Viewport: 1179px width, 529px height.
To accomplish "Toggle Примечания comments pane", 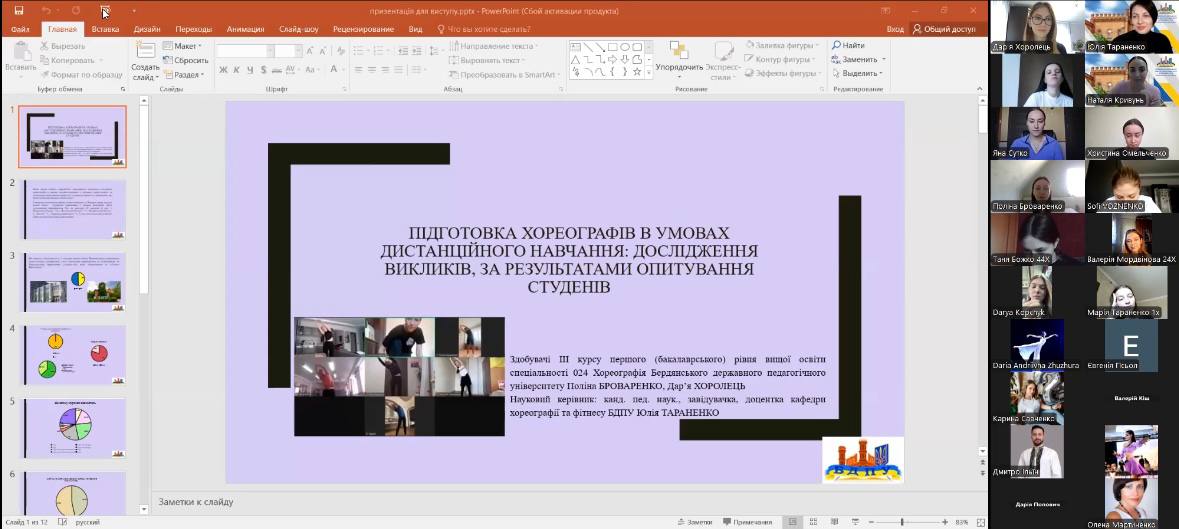I will (x=746, y=522).
